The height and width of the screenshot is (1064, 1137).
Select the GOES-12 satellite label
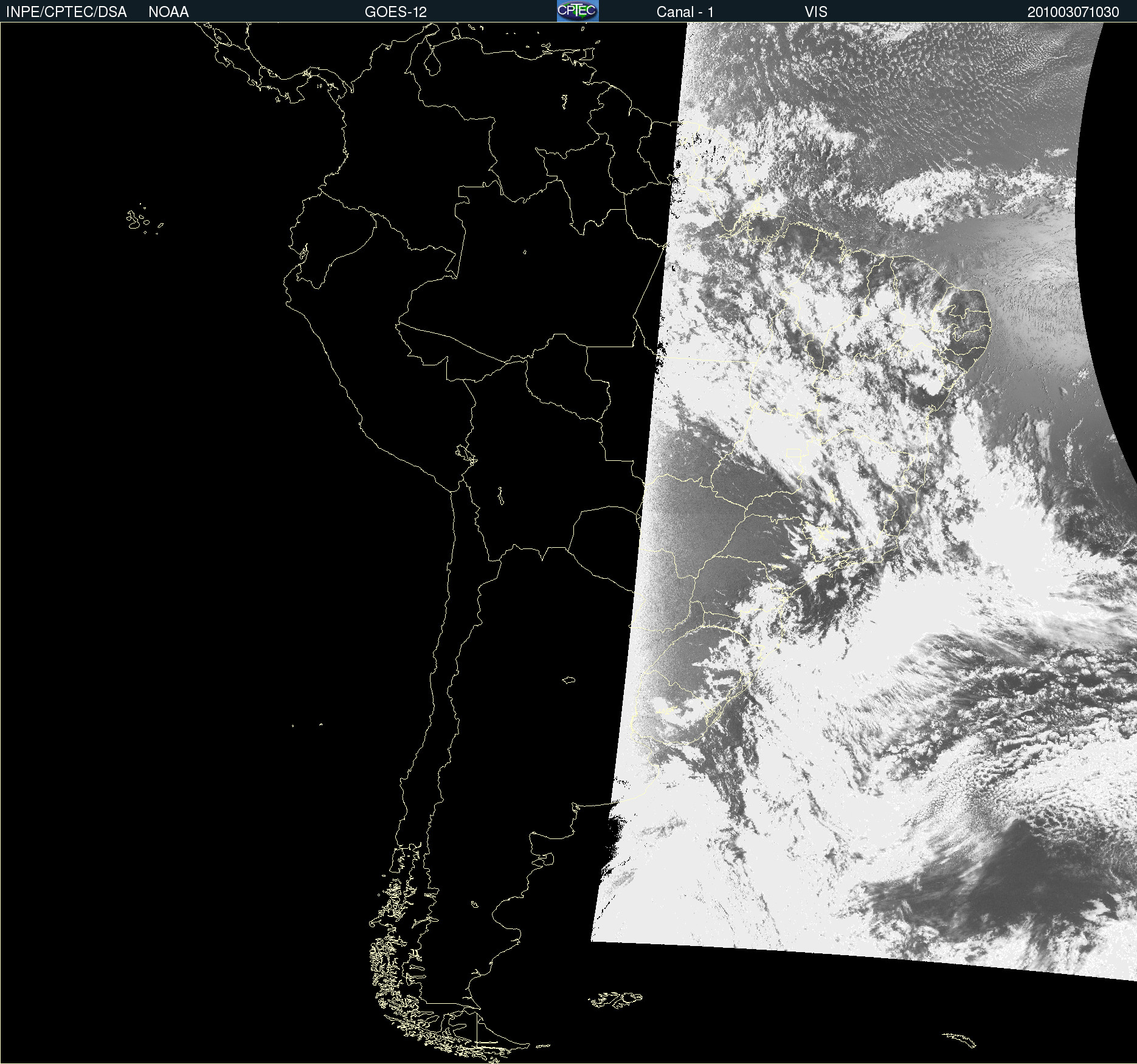(396, 12)
